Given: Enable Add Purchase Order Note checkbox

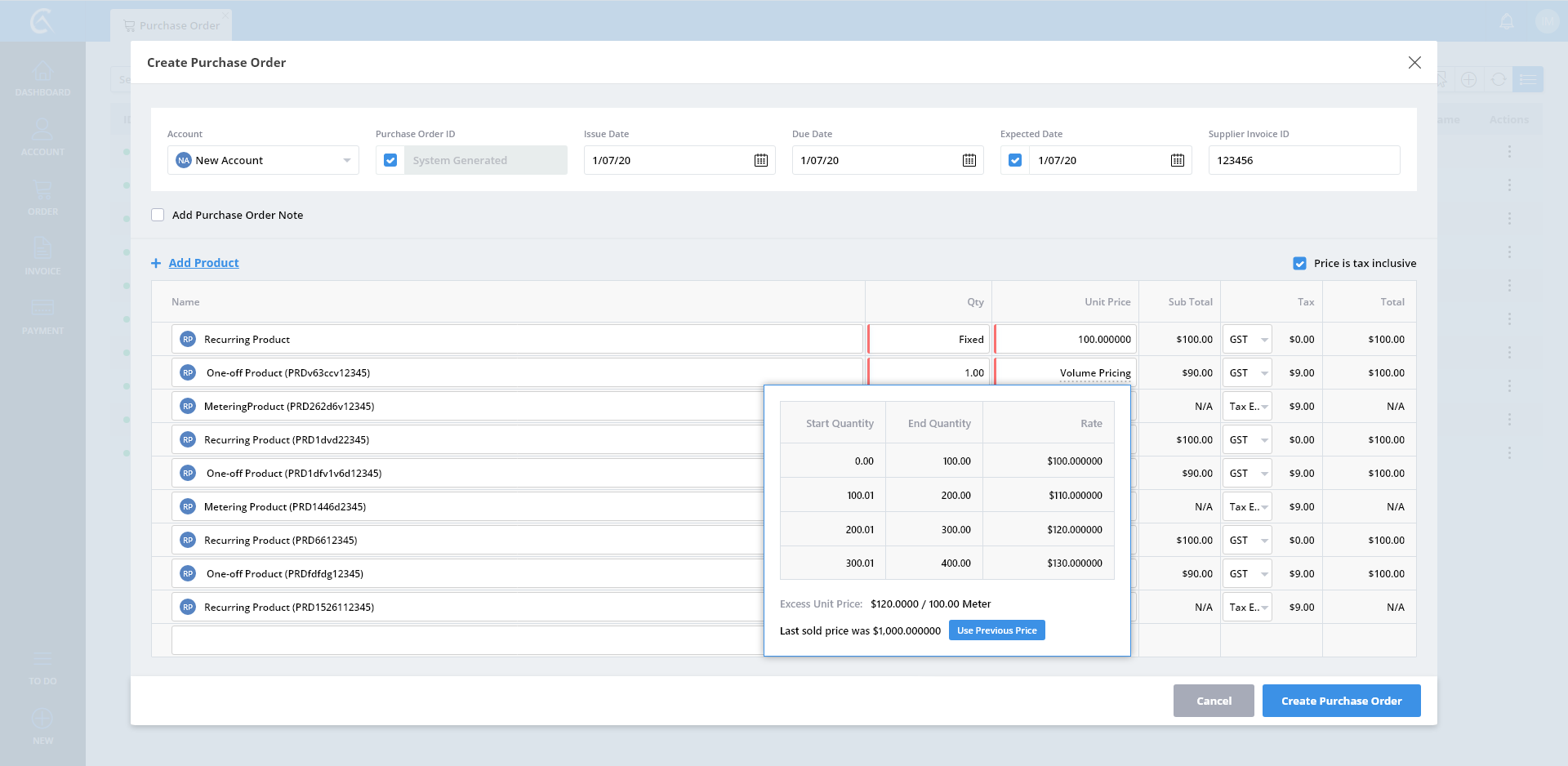Looking at the screenshot, I should pos(158,215).
